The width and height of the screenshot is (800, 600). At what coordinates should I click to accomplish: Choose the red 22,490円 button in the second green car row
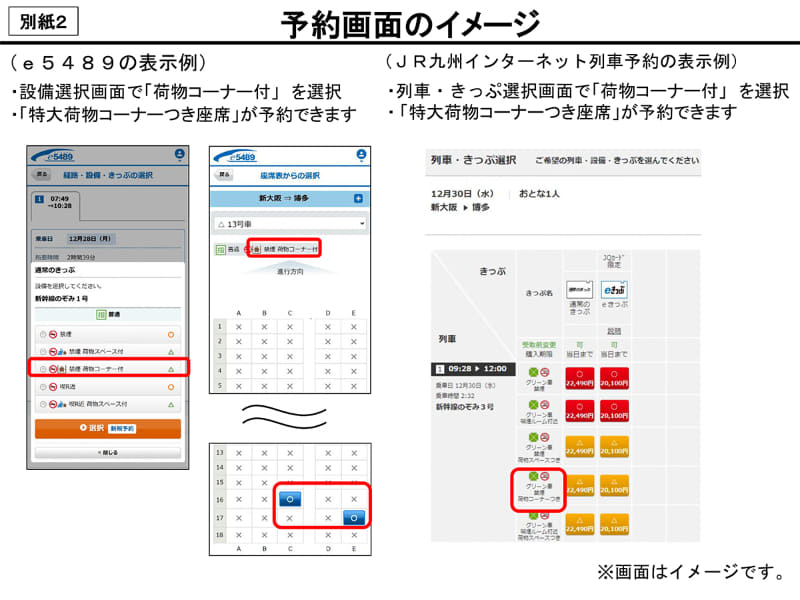580,411
